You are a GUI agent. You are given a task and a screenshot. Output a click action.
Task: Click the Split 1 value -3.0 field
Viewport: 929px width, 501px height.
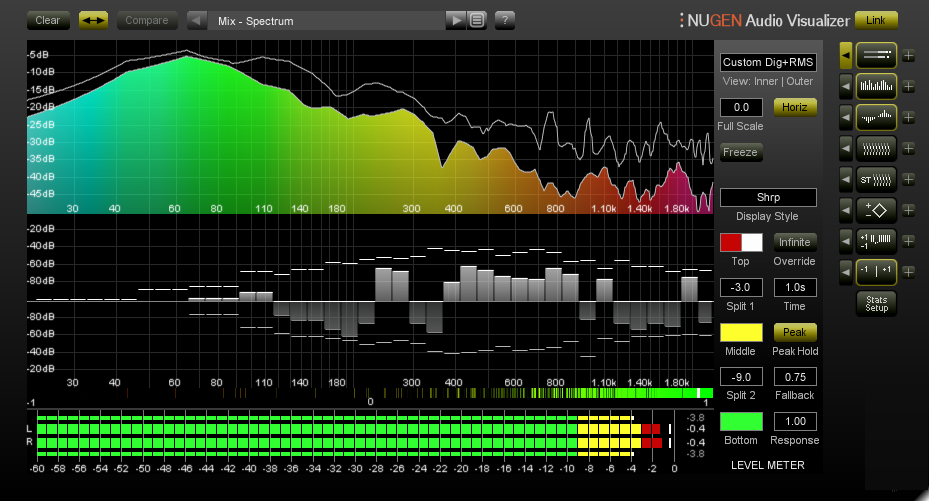(741, 287)
